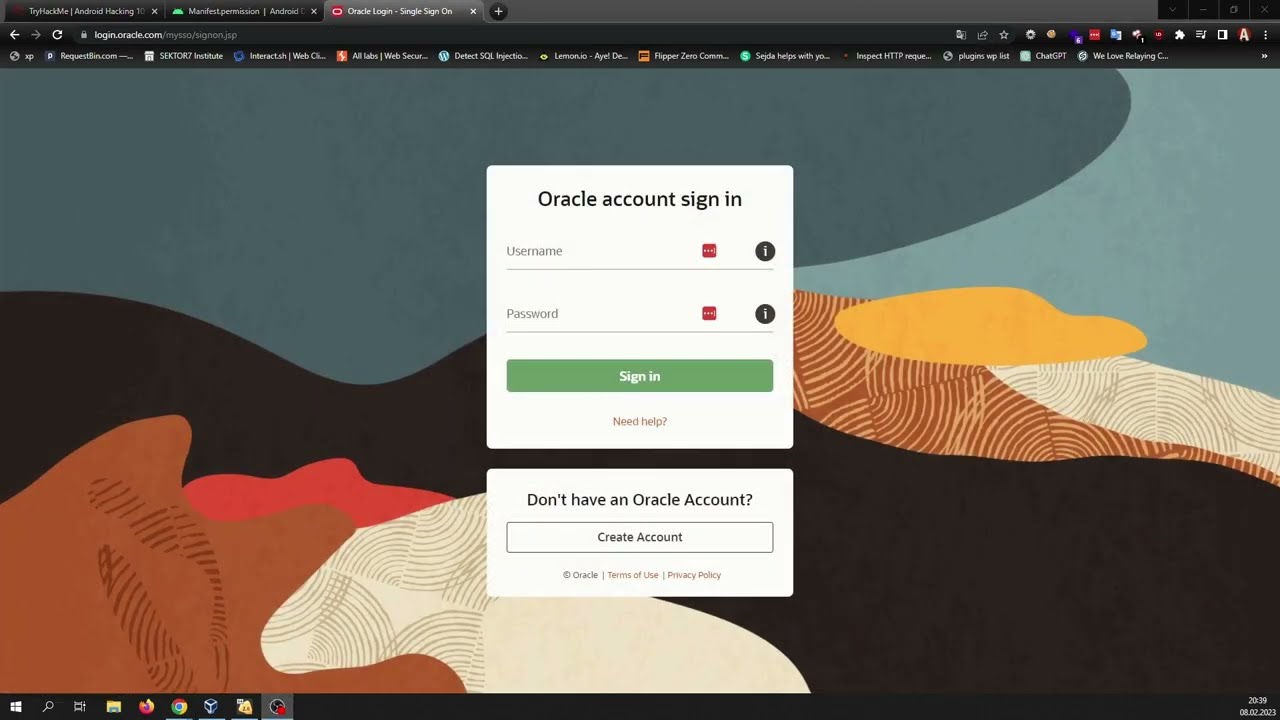
Task: Click the Create Account button
Action: coord(640,537)
